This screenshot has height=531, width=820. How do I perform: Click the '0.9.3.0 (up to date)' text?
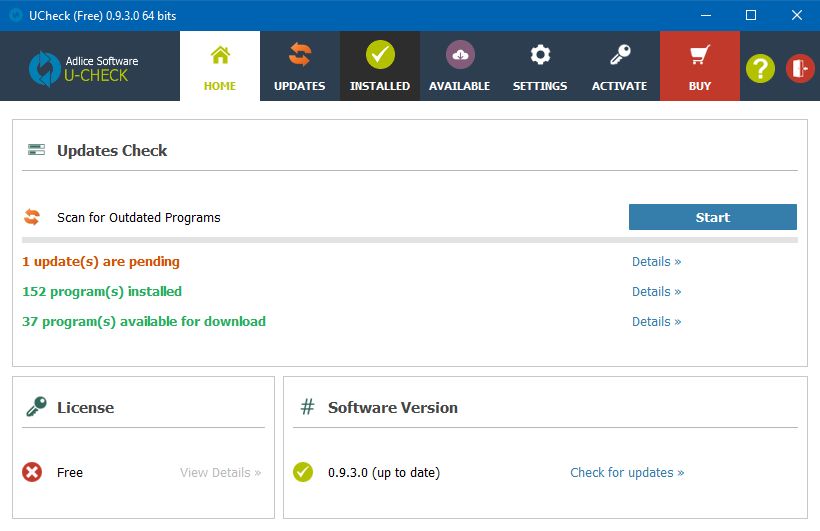(384, 472)
